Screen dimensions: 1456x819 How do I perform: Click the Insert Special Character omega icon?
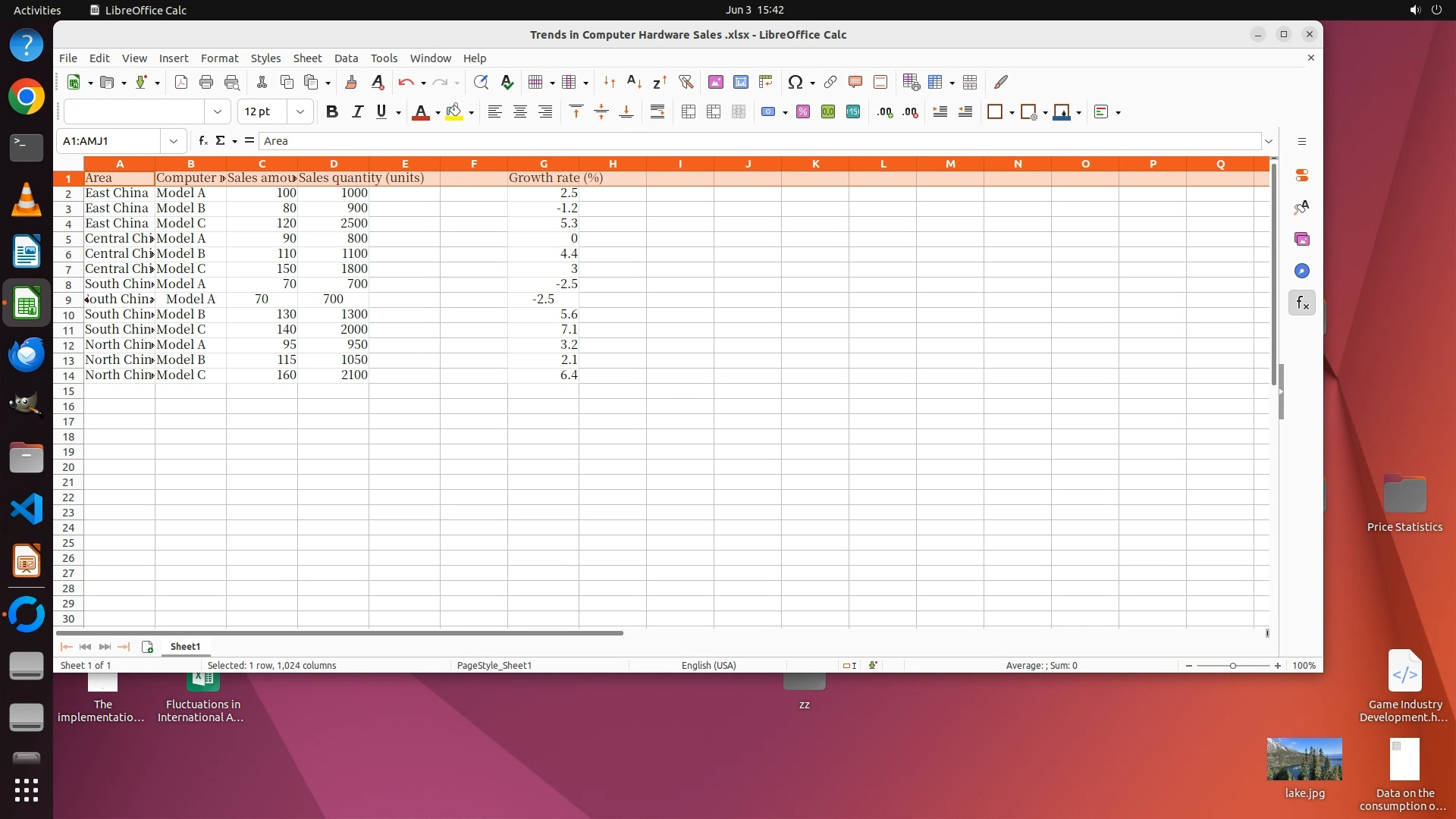click(x=795, y=82)
